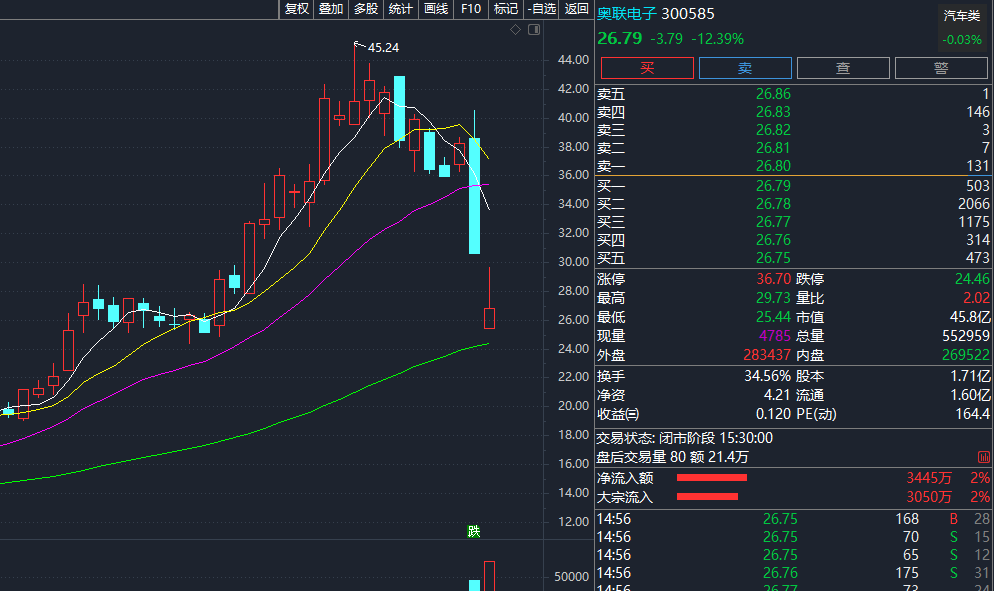The width and height of the screenshot is (994, 591).
Task: Click the diamond marker icon above chart
Action: pos(515,29)
